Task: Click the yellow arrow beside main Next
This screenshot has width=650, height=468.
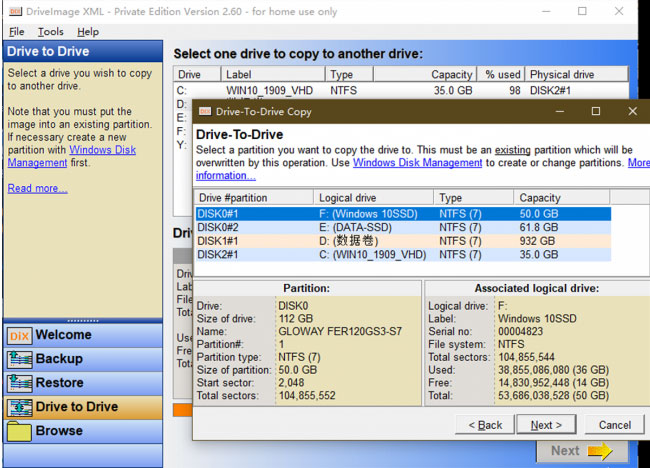Action: tap(600, 451)
